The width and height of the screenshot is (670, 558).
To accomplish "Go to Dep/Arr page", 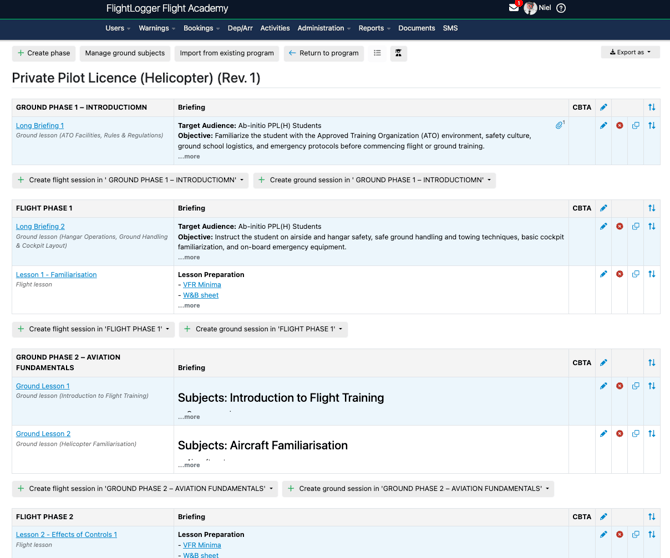I will (240, 28).
